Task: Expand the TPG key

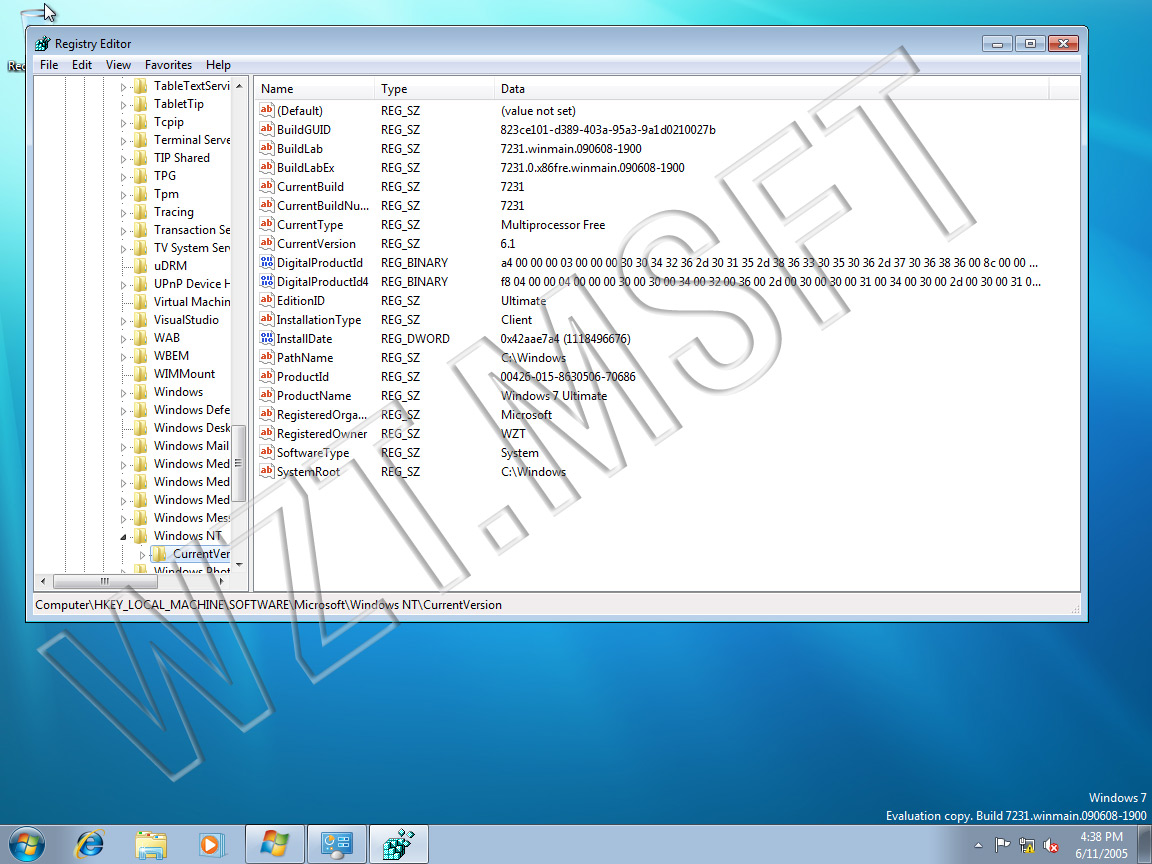Action: [x=123, y=176]
